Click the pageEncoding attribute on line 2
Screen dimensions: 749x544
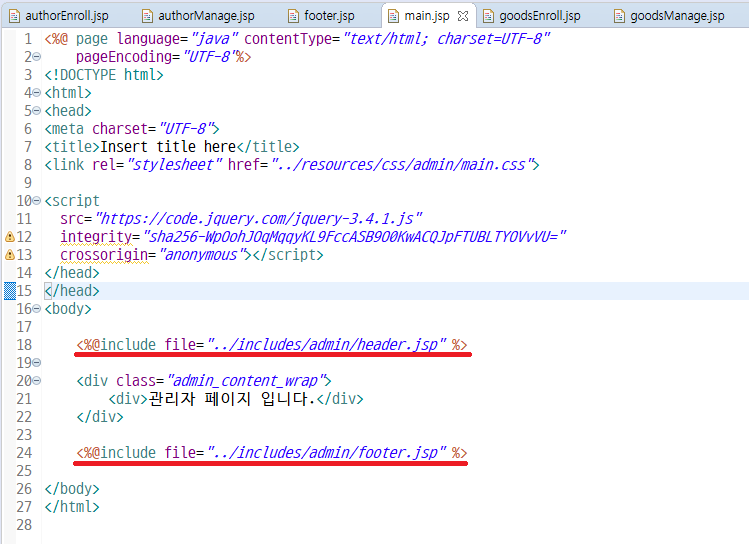(124, 57)
